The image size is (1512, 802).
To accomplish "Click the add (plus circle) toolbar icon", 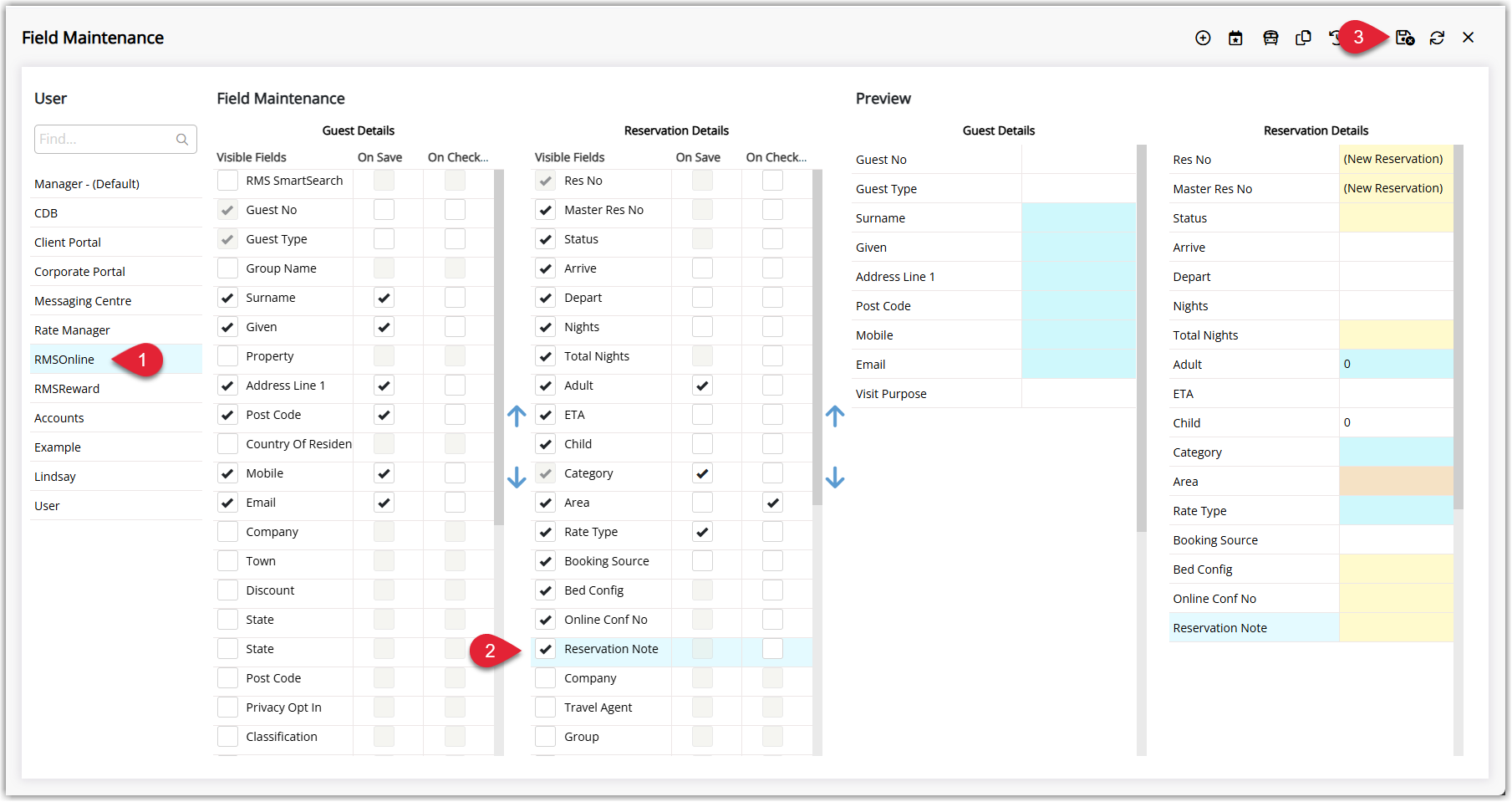I will click(1203, 38).
